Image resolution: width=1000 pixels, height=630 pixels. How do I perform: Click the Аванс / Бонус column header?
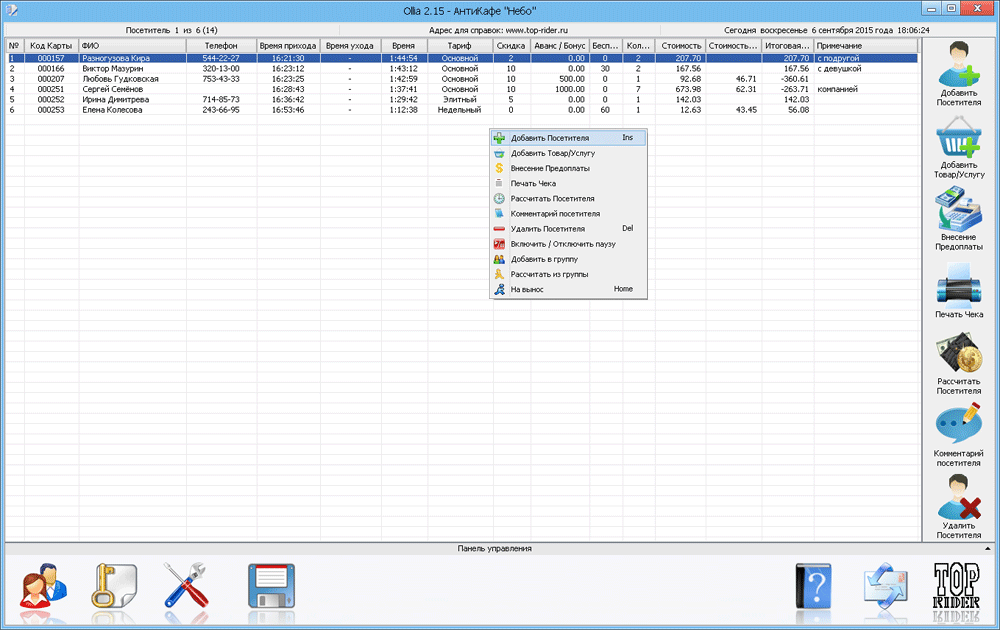559,46
